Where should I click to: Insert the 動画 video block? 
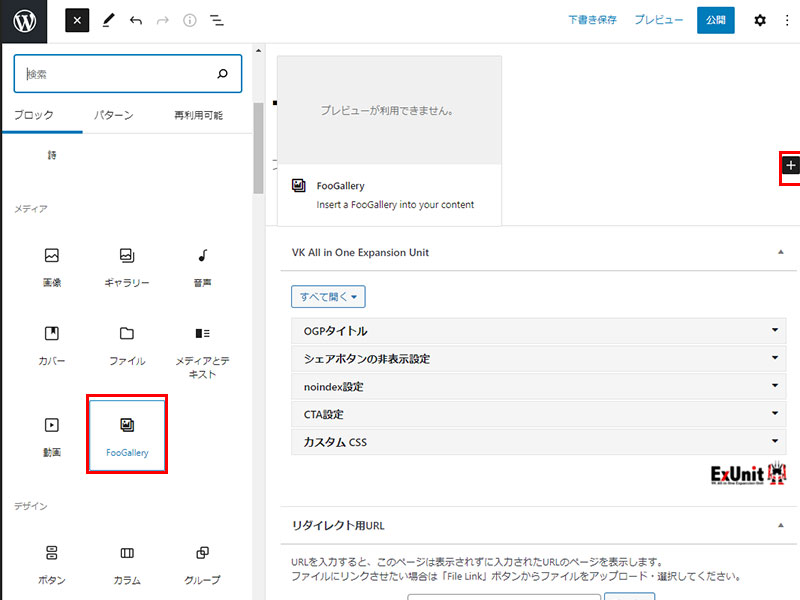tap(52, 434)
